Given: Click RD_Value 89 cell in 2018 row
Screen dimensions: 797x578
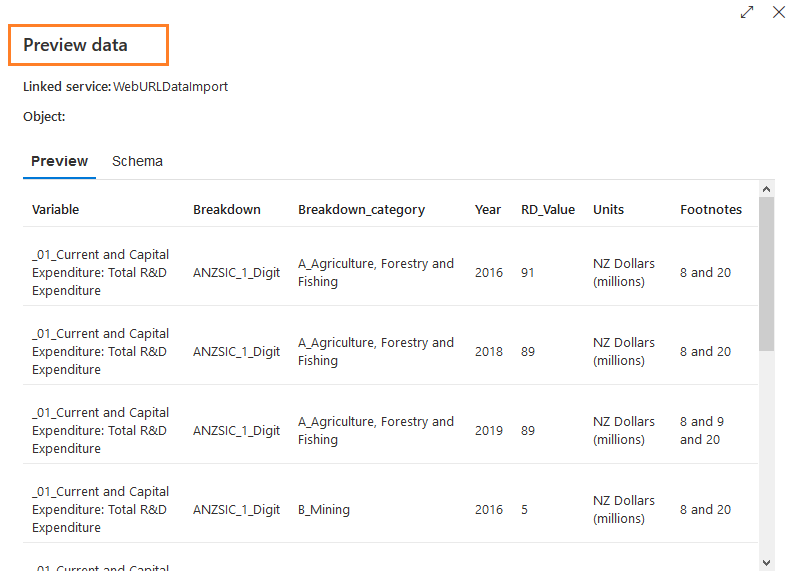Looking at the screenshot, I should tap(528, 351).
